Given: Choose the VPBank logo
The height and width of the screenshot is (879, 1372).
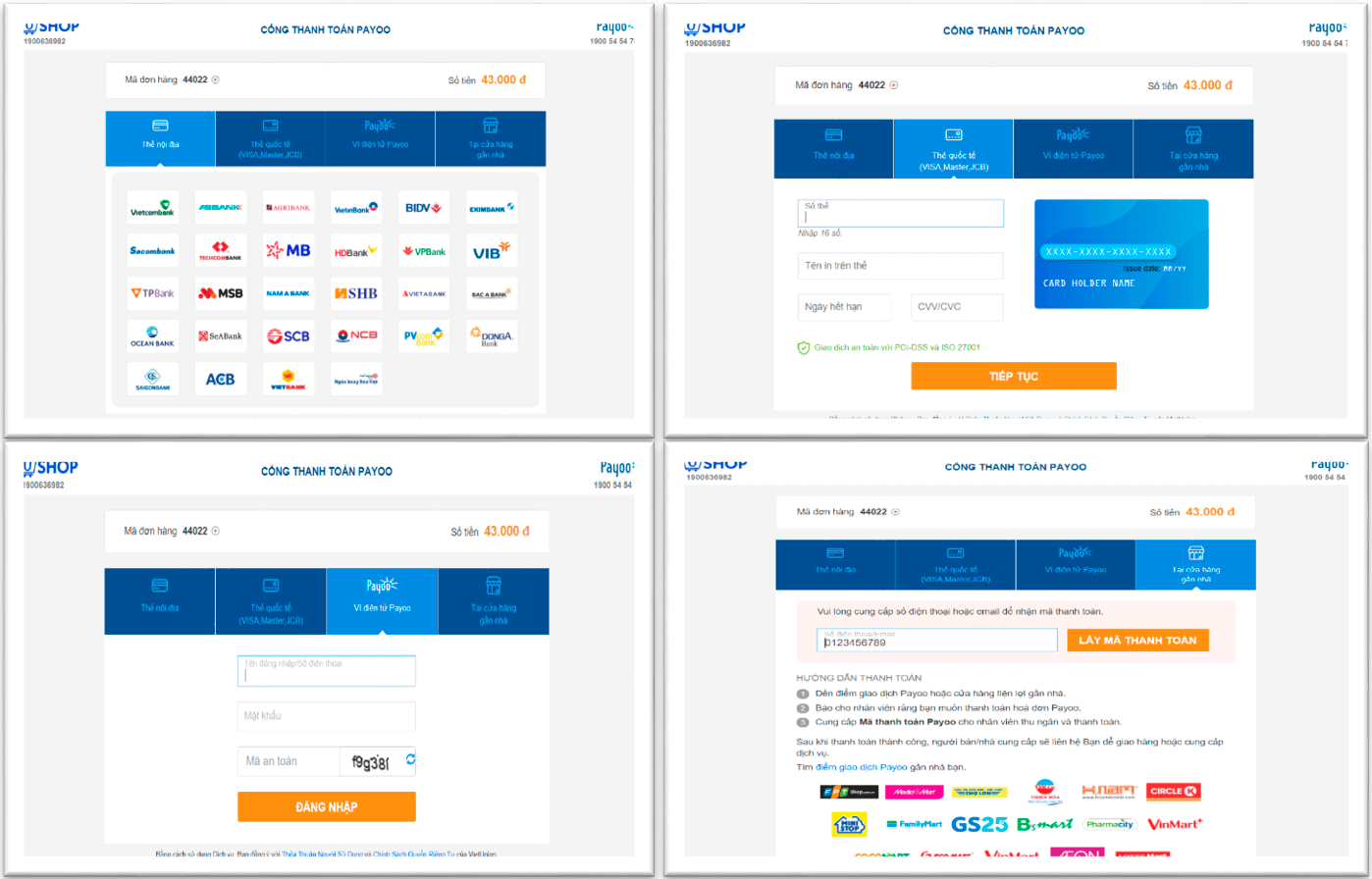Looking at the screenshot, I should click(424, 251).
